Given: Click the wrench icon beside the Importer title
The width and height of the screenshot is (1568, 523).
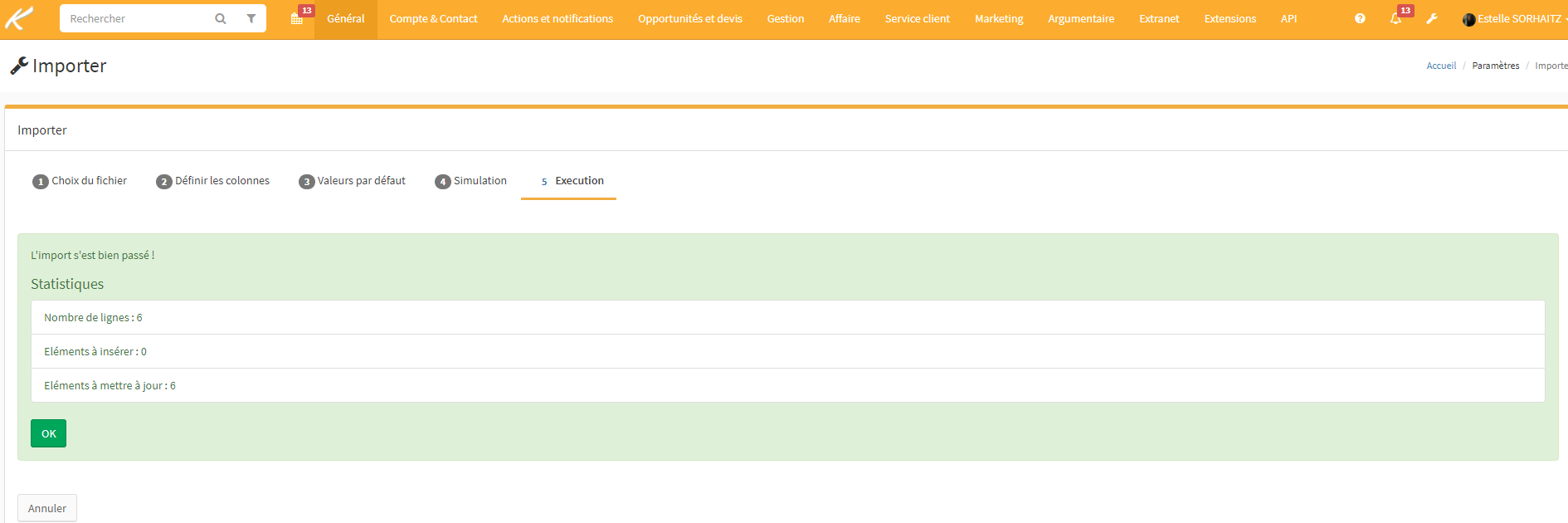Looking at the screenshot, I should pos(19,66).
